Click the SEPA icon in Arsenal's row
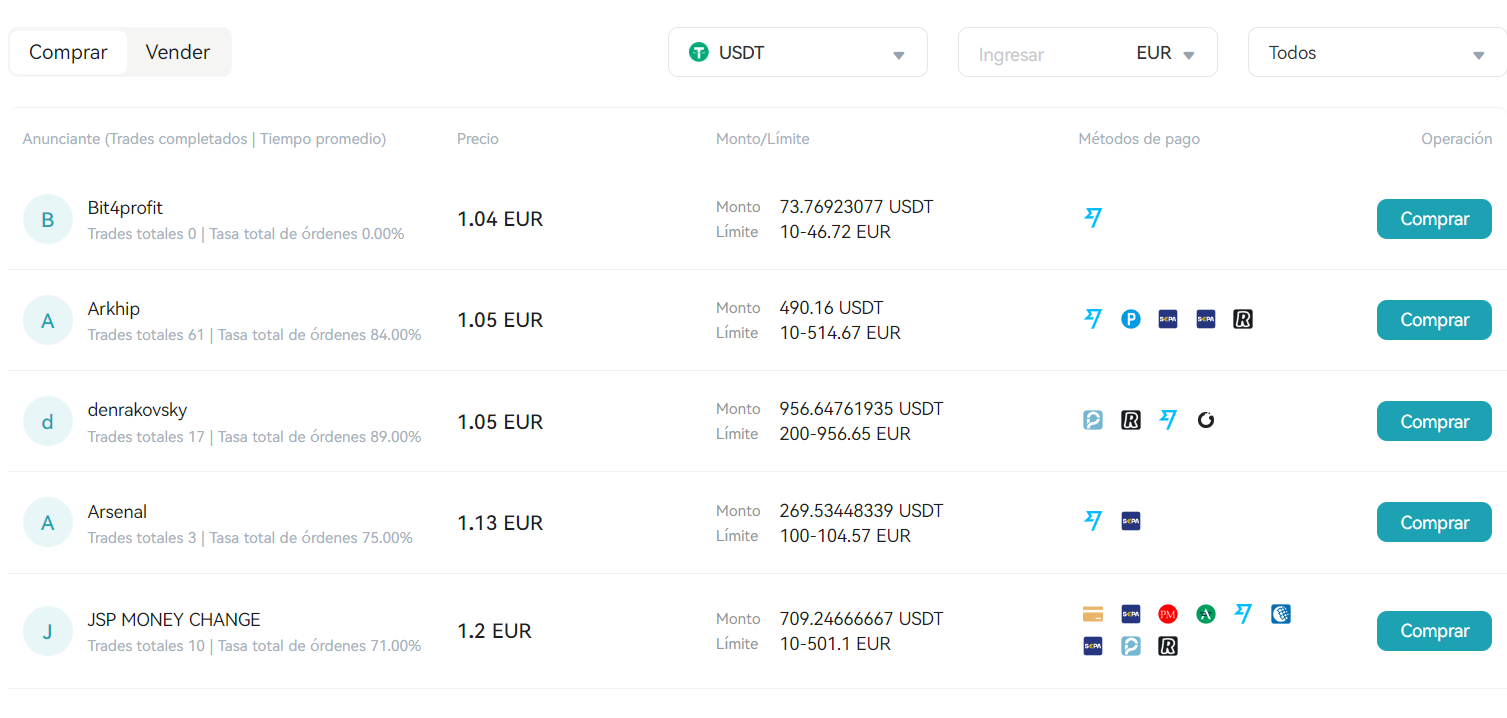Viewport: 1507px width, 718px height. (1131, 521)
